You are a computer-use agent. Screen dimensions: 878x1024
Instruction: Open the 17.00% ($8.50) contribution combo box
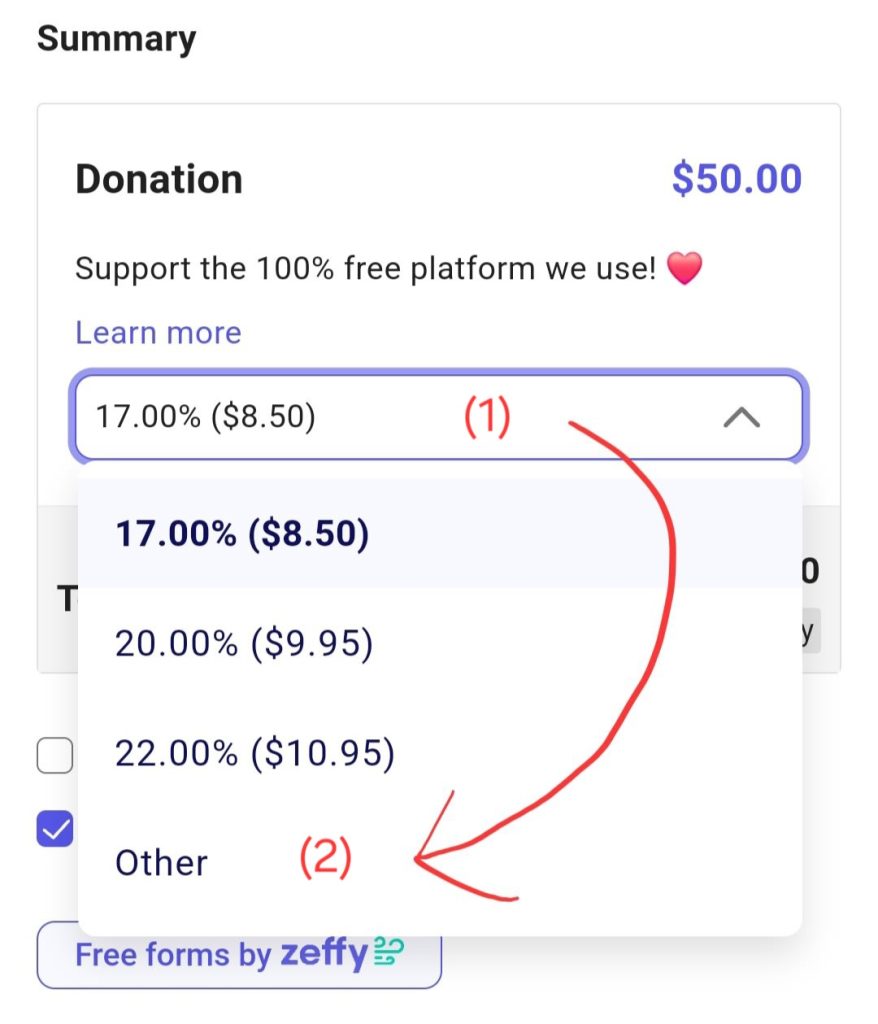(x=439, y=417)
